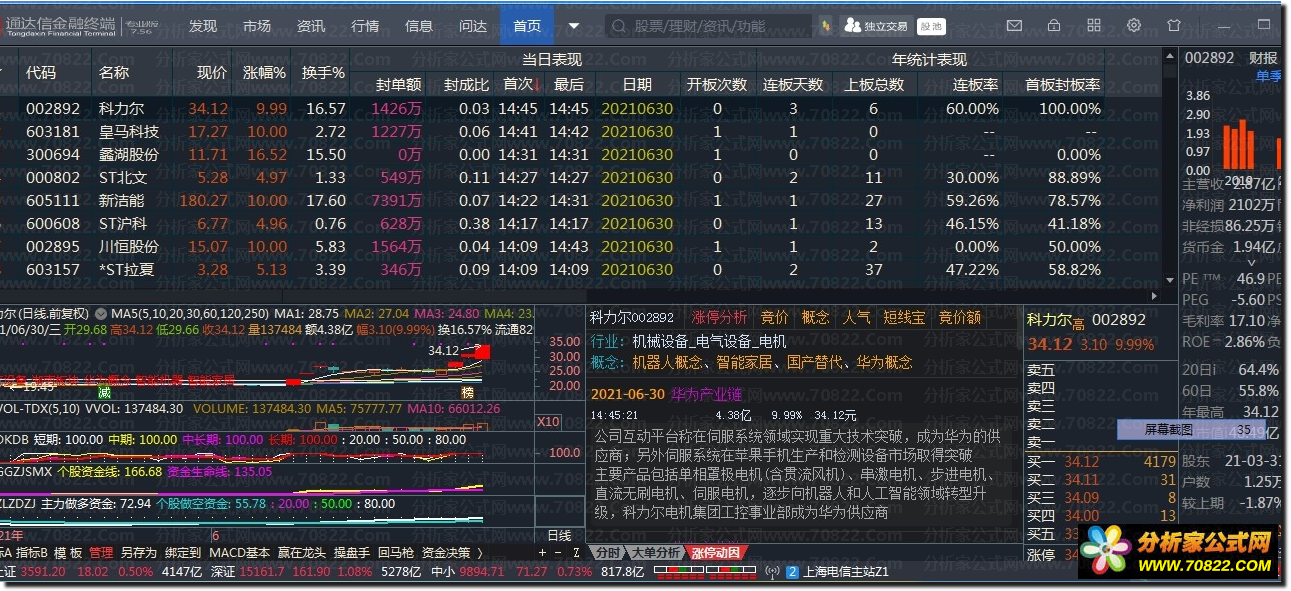Screen dimensions: 1291x591
Task: Select the 赢在龙头 template
Action: [301, 552]
